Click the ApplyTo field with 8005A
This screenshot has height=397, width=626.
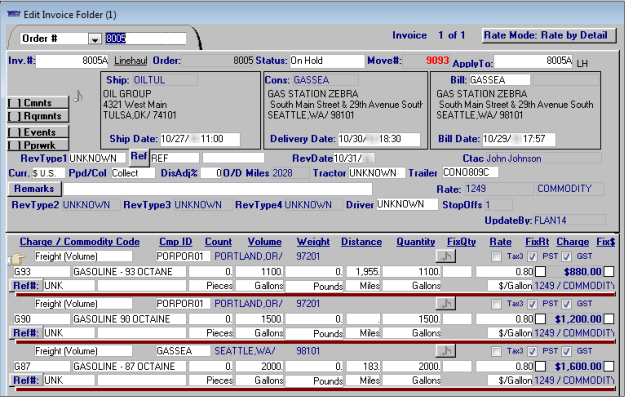tap(533, 61)
